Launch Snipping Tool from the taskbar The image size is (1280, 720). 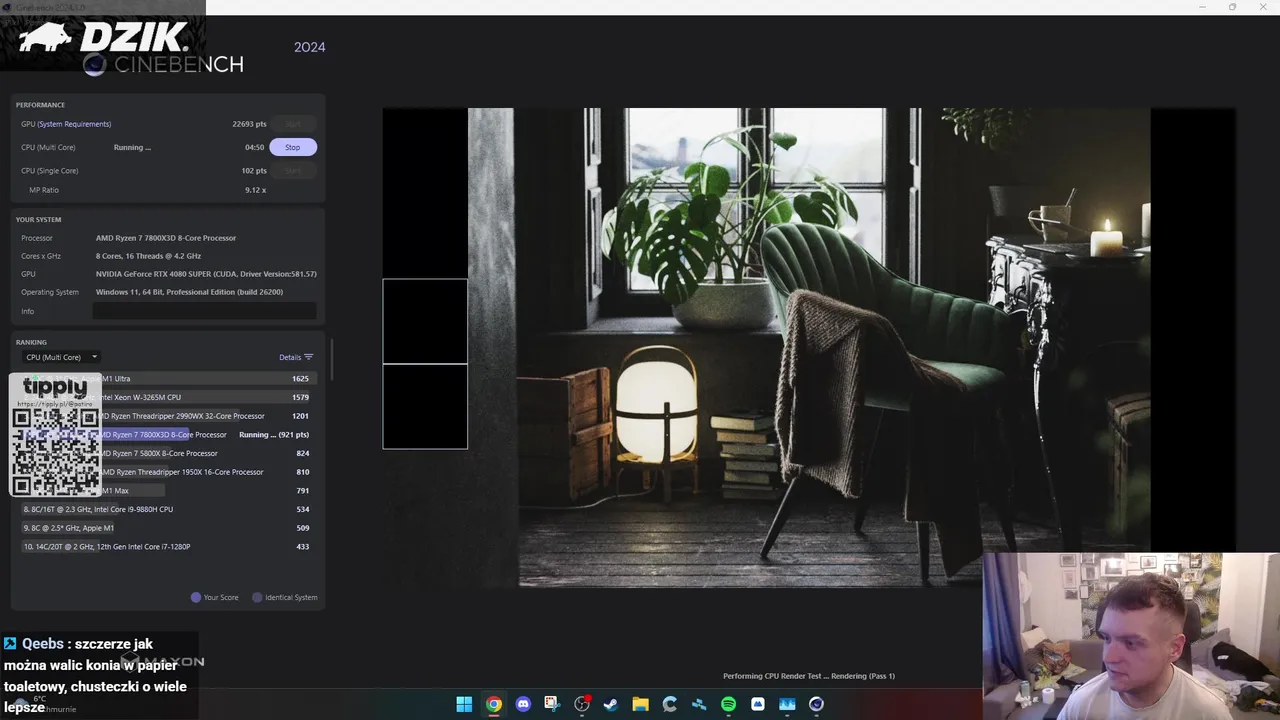click(552, 704)
